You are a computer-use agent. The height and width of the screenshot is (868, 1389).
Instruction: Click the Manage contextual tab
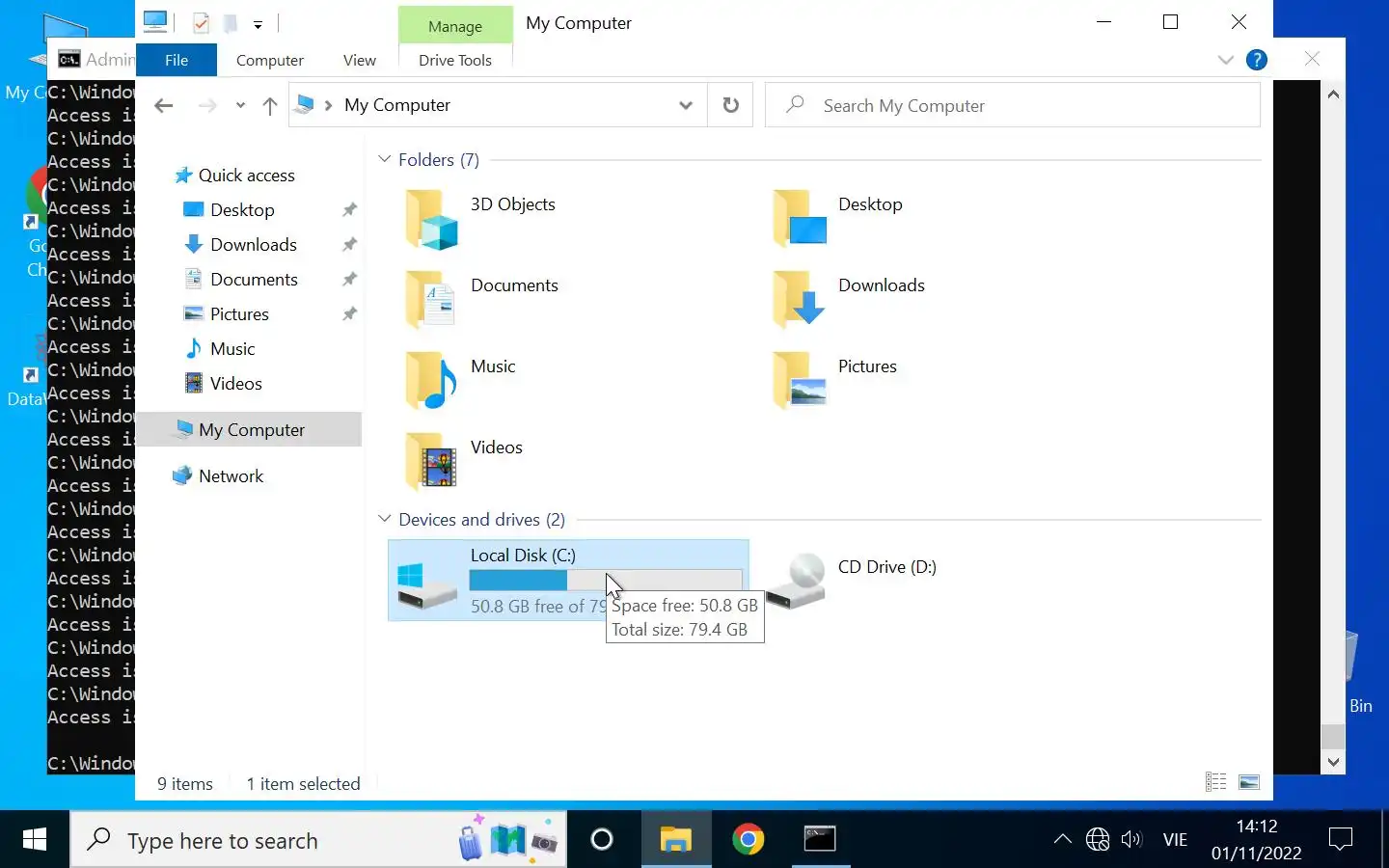pyautogui.click(x=455, y=26)
